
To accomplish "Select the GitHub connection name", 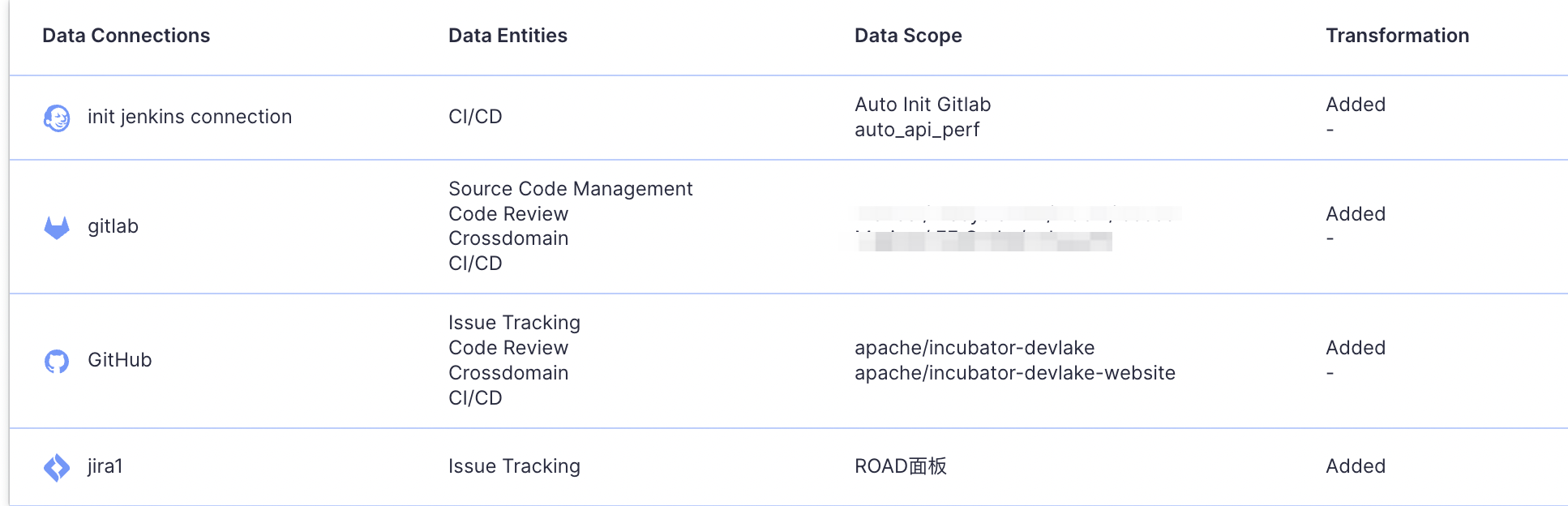I will coord(120,360).
